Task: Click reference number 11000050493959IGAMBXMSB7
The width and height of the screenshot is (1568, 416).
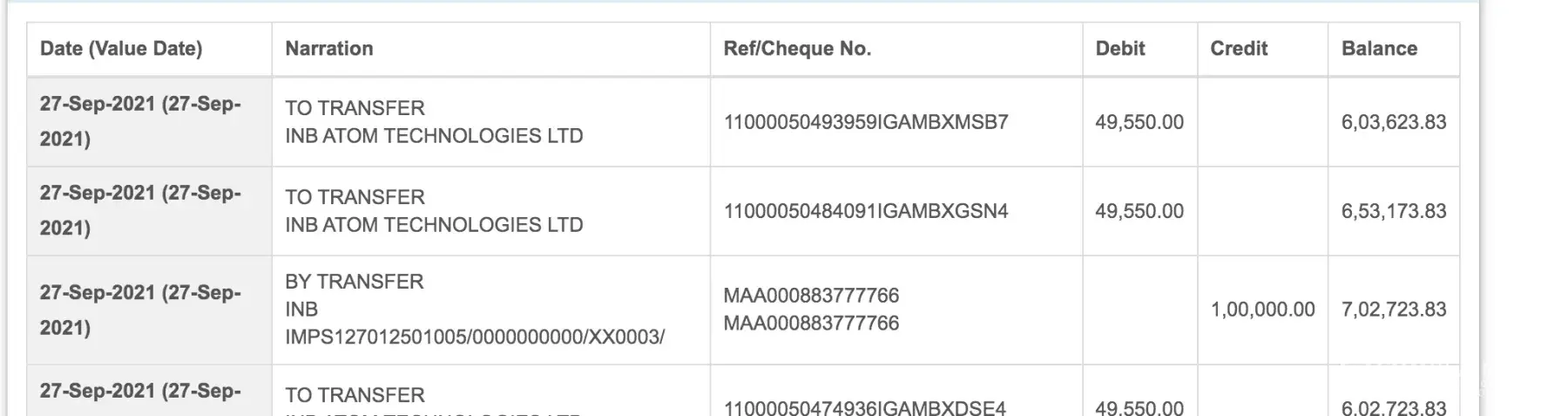Action: pyautogui.click(x=866, y=122)
